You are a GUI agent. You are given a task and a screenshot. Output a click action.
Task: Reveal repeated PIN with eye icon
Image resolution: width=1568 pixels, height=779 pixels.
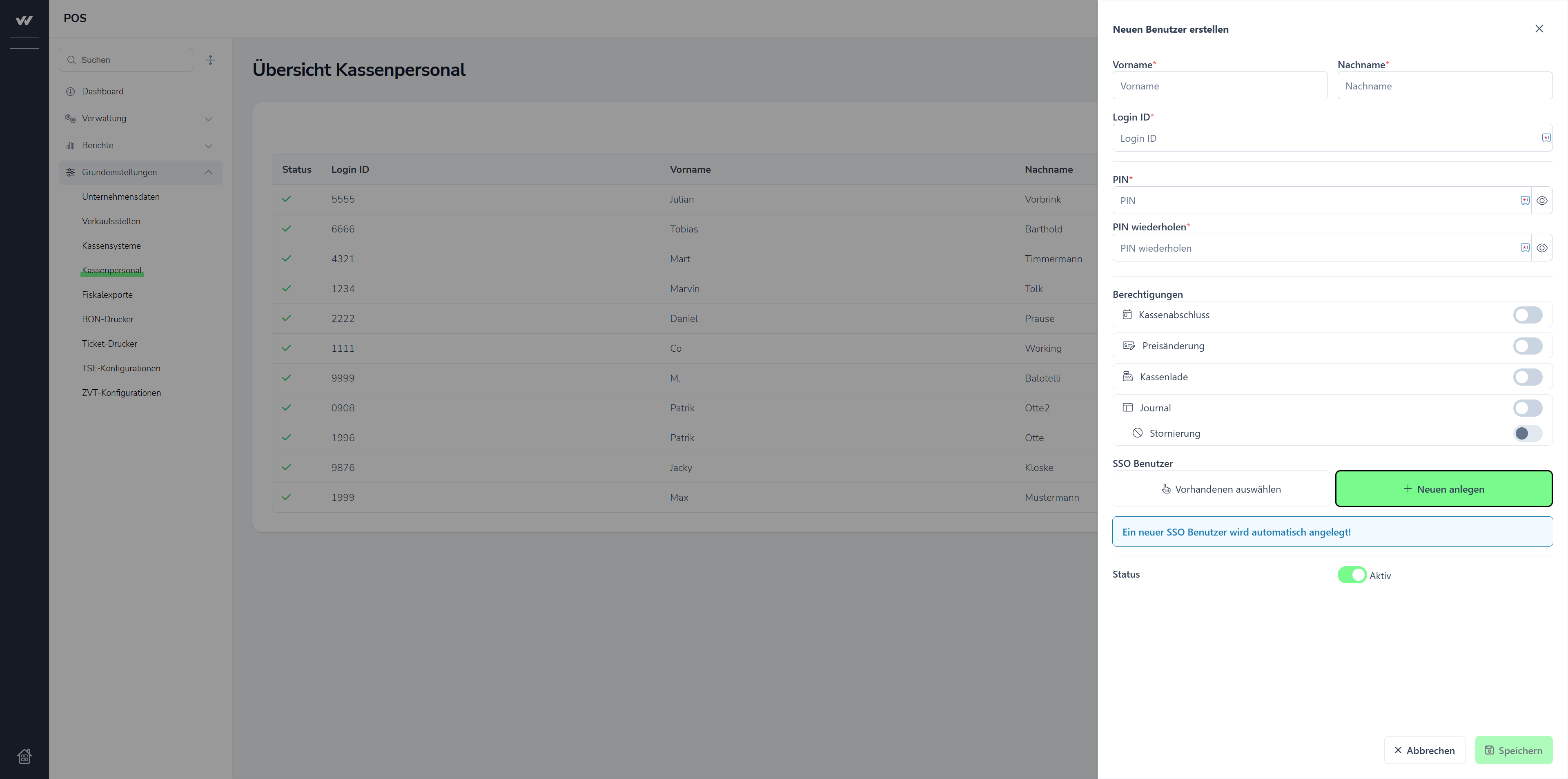(1542, 248)
